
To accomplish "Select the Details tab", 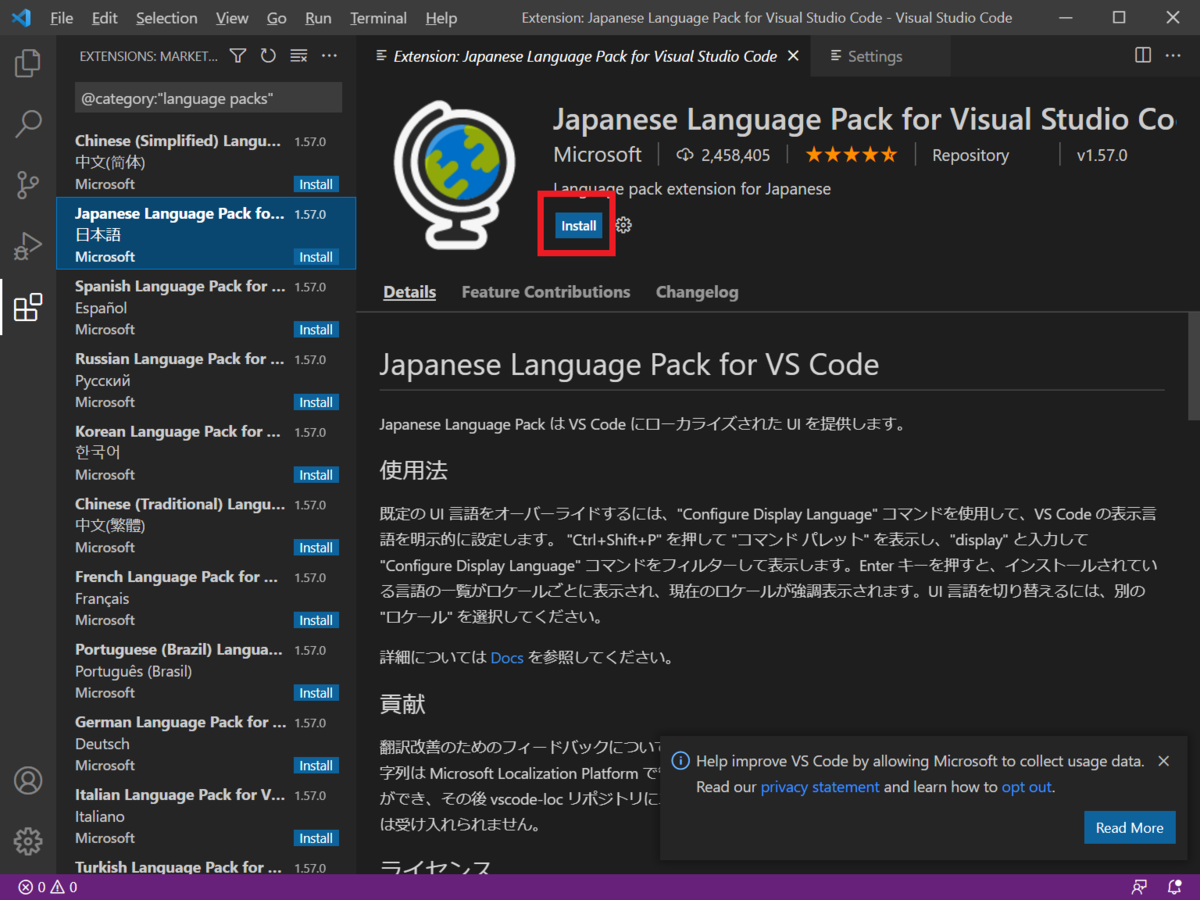I will 410,292.
